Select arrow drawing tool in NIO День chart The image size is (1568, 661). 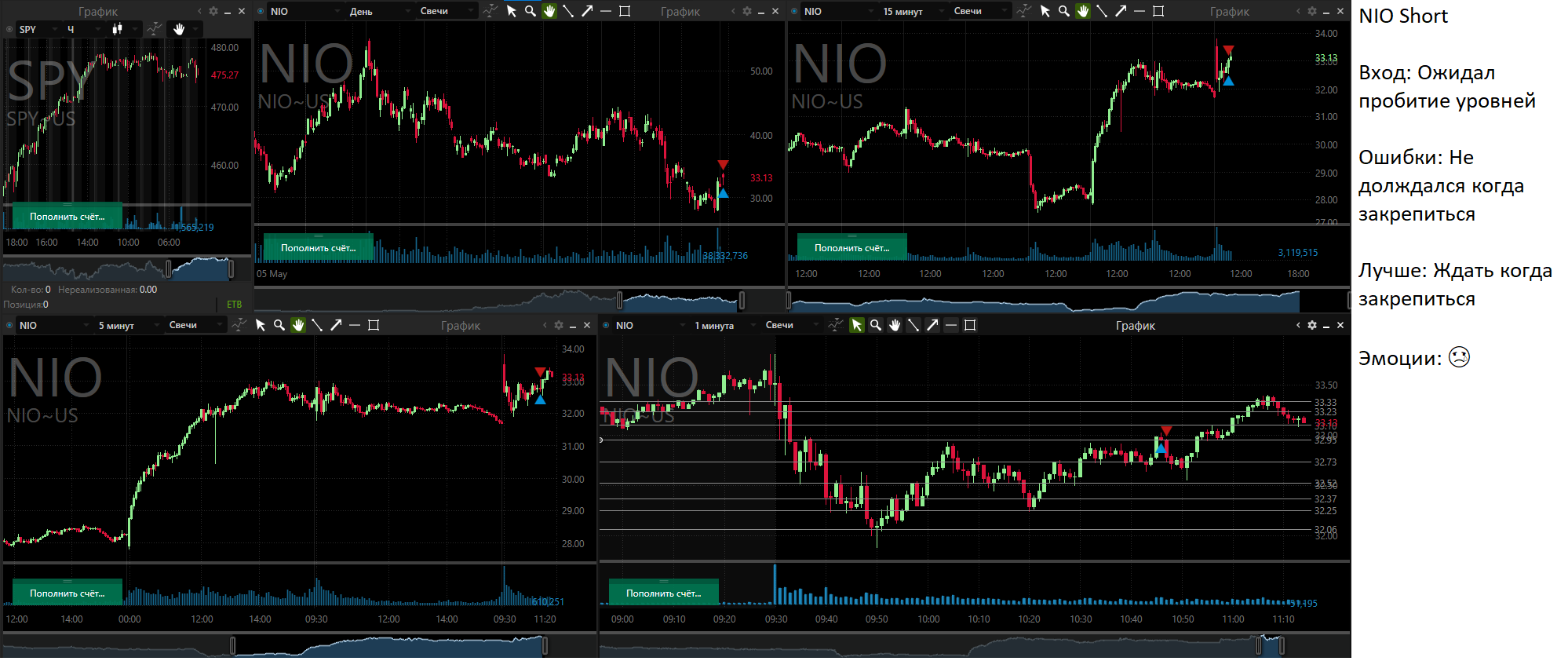tap(587, 11)
